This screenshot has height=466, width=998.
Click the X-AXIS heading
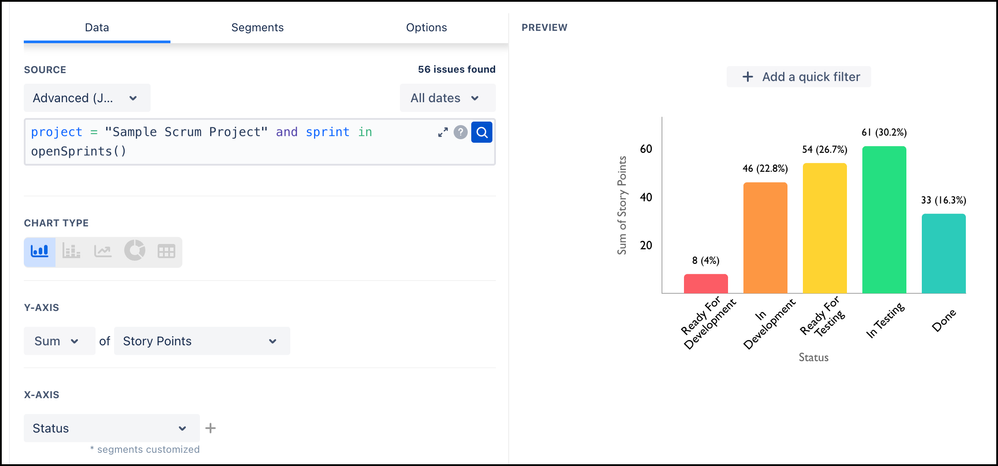[x=41, y=395]
